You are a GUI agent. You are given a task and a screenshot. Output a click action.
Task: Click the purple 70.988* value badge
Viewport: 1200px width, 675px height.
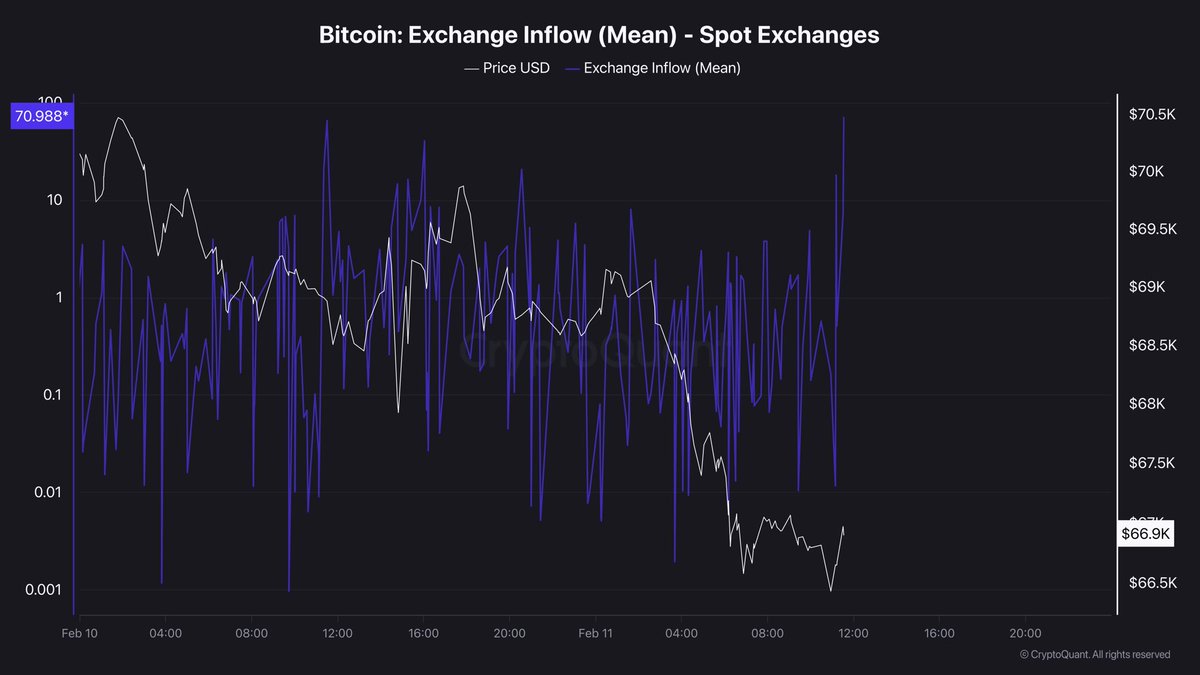42,117
